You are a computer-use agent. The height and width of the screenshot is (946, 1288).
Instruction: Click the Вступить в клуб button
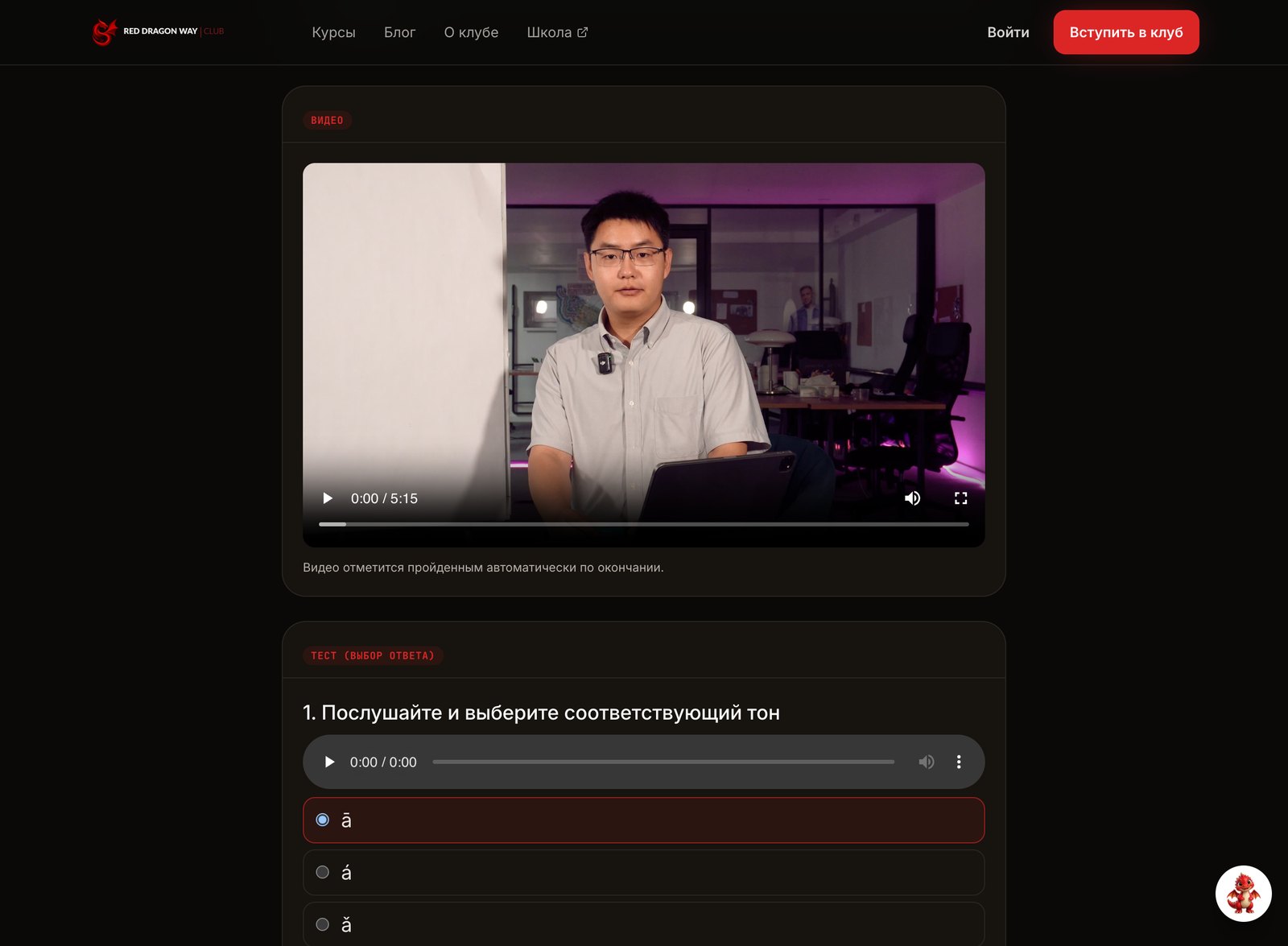(x=1126, y=32)
